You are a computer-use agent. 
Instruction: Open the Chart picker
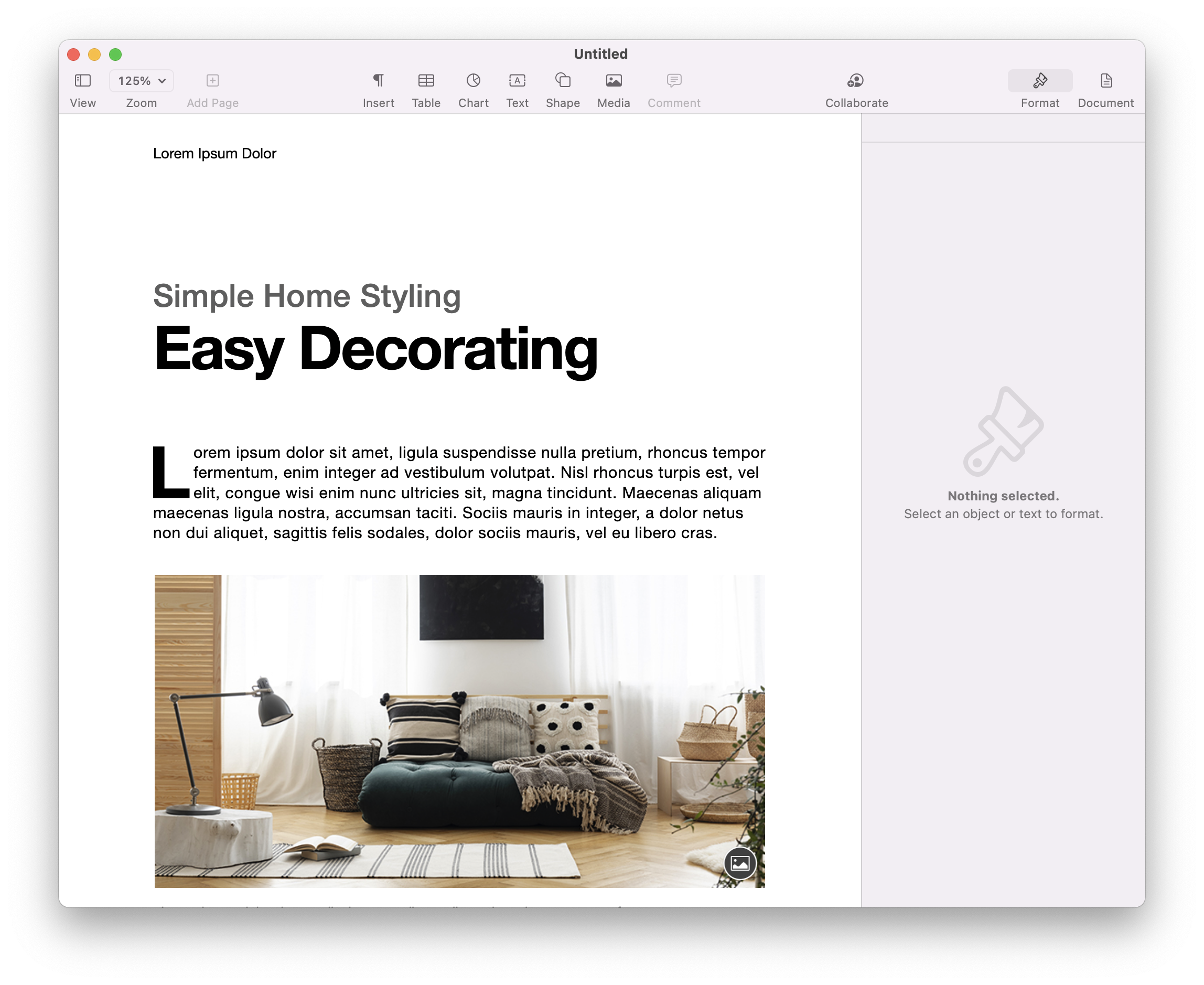point(473,81)
